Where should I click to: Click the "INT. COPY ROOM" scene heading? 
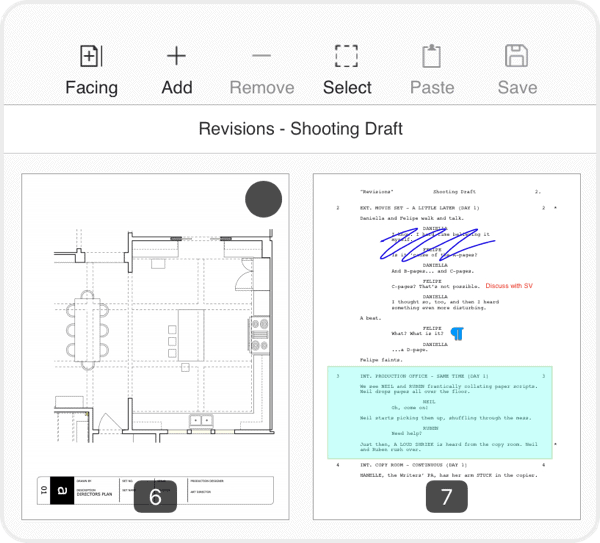[413, 465]
